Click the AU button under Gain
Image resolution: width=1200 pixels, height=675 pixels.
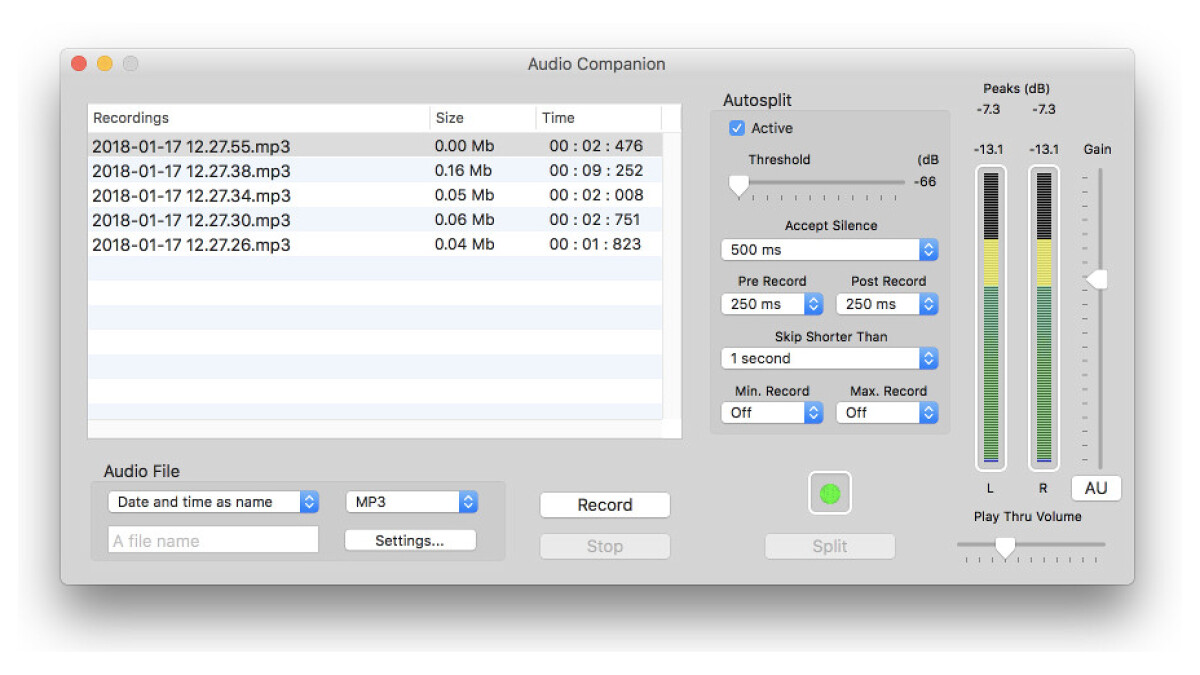pyautogui.click(x=1096, y=488)
